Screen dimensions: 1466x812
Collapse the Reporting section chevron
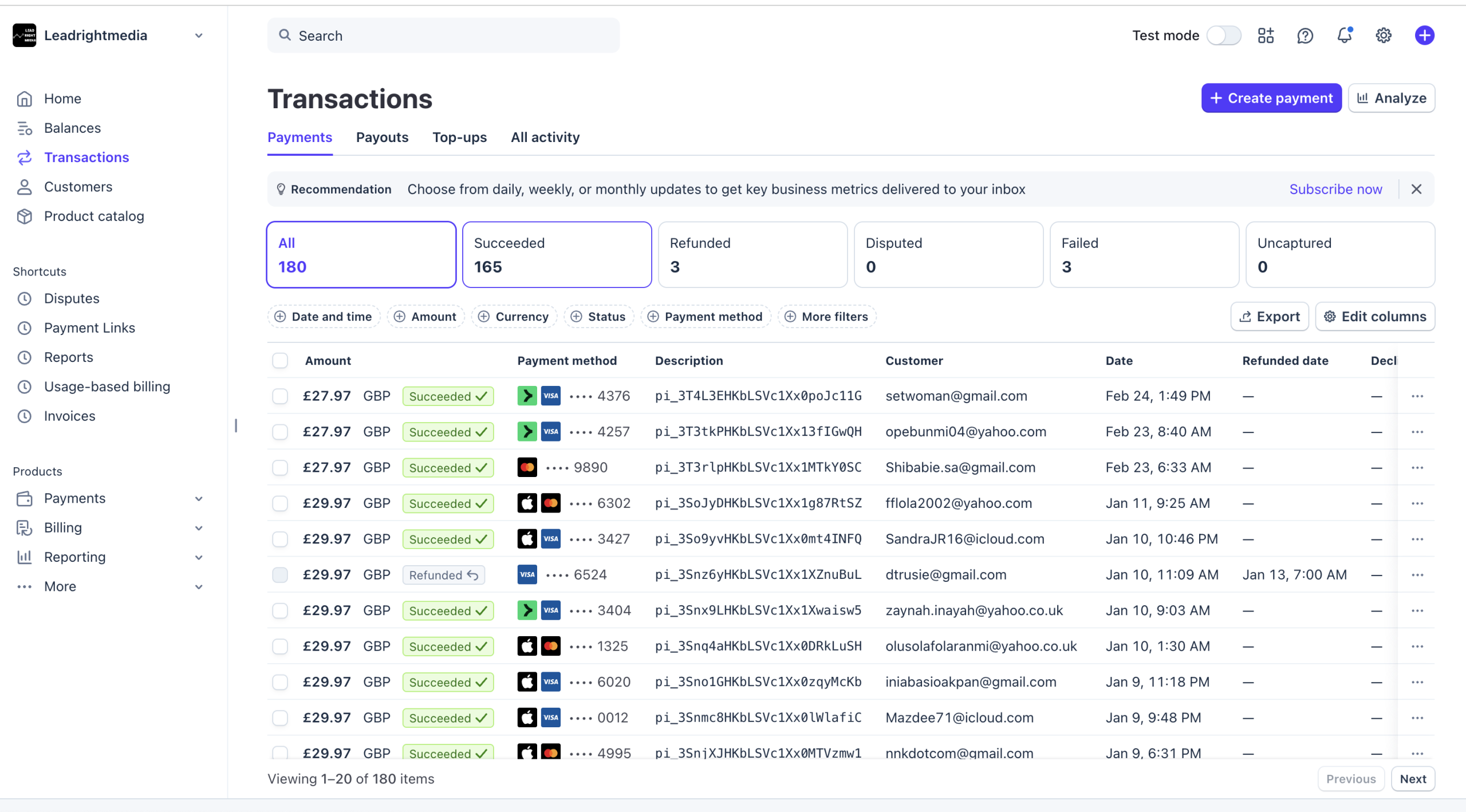pyautogui.click(x=199, y=557)
